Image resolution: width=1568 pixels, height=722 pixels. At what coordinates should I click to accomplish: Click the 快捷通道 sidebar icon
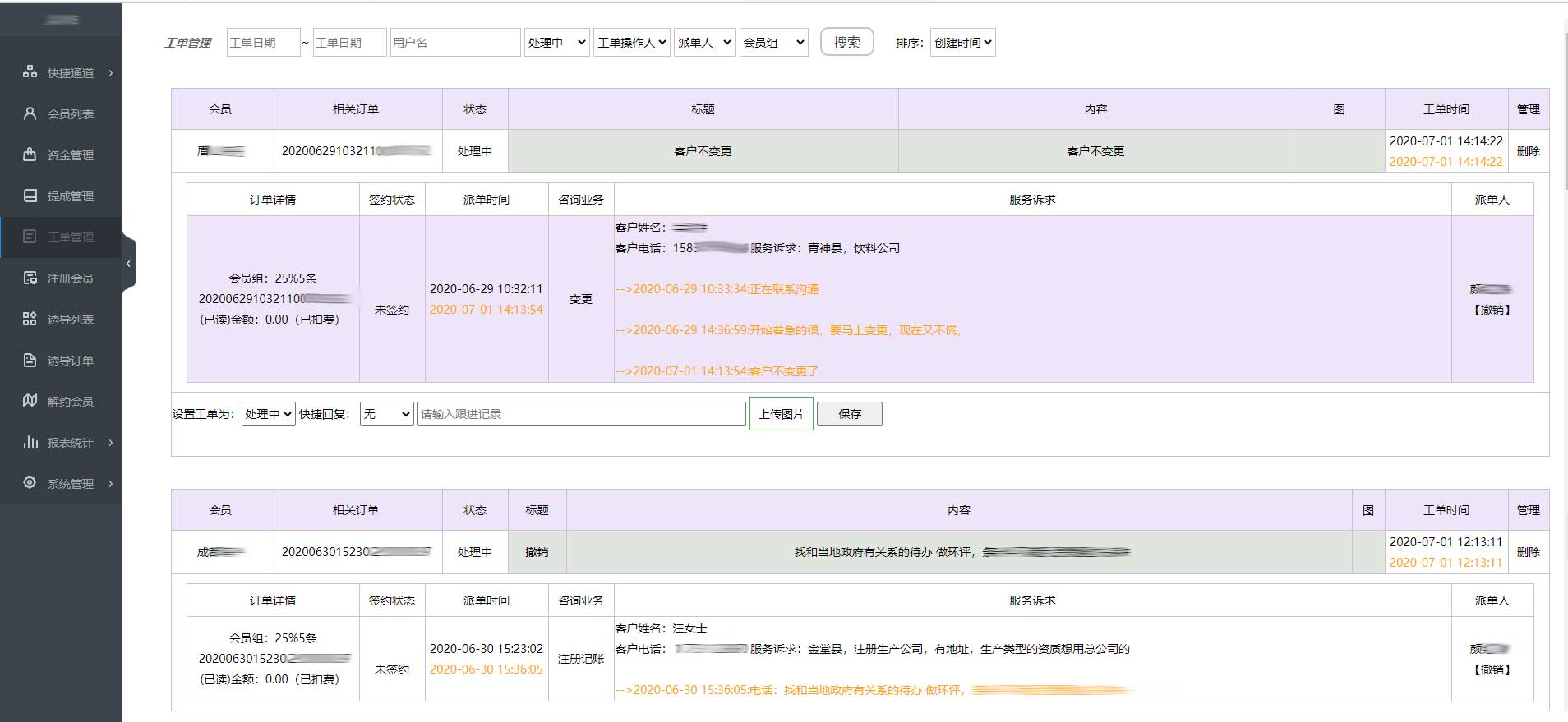coord(30,72)
